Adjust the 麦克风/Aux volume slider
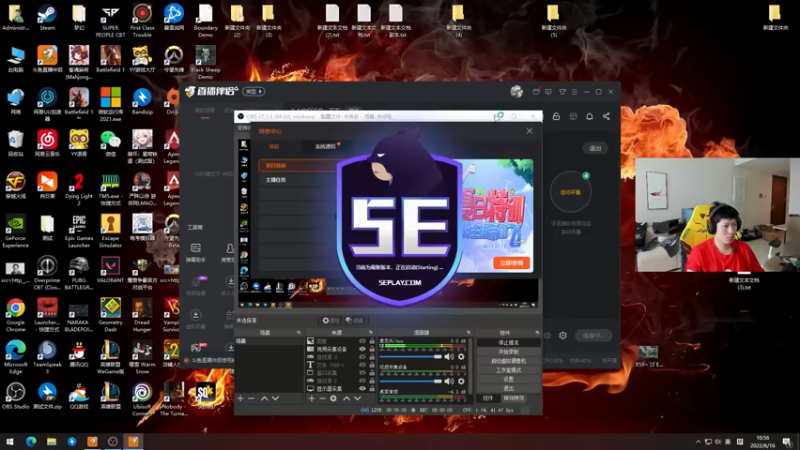800x450 pixels. tap(411, 357)
